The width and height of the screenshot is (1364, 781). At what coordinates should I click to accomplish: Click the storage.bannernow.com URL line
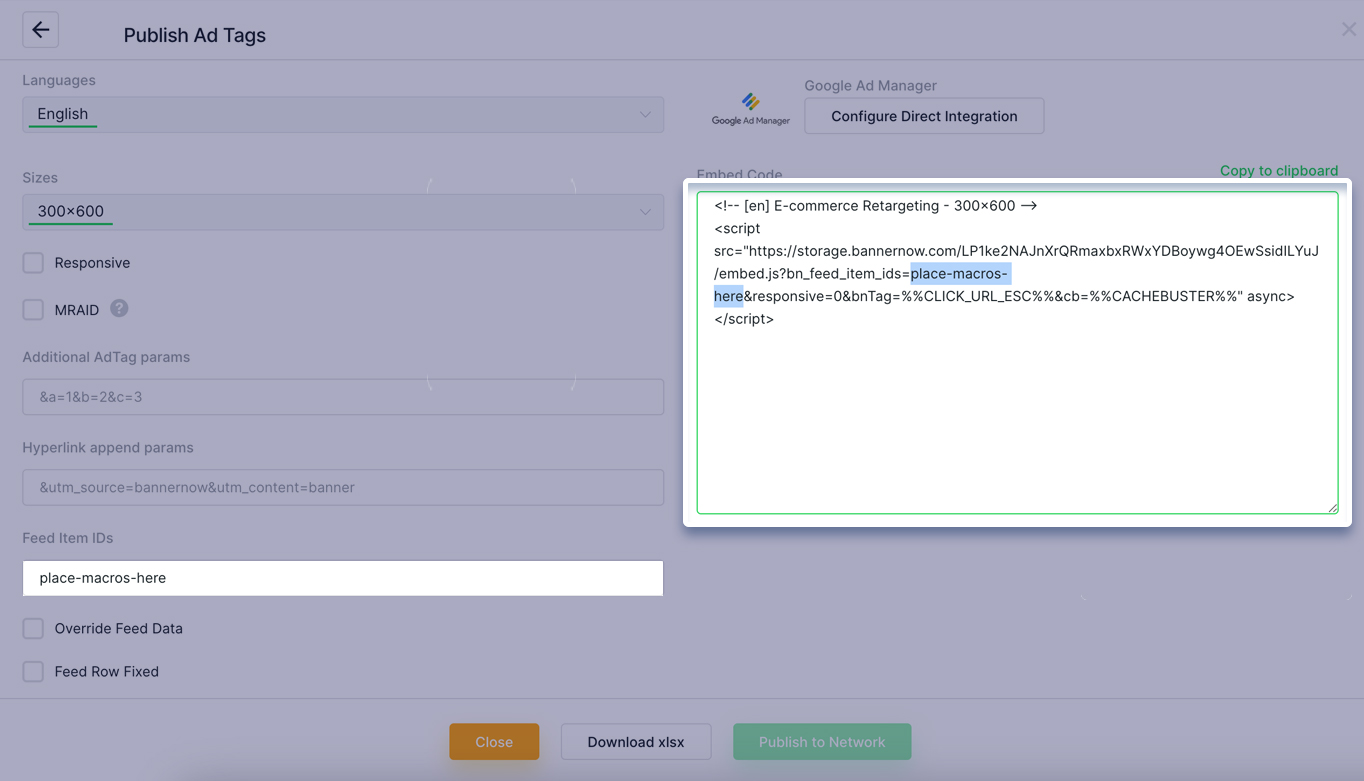1016,251
